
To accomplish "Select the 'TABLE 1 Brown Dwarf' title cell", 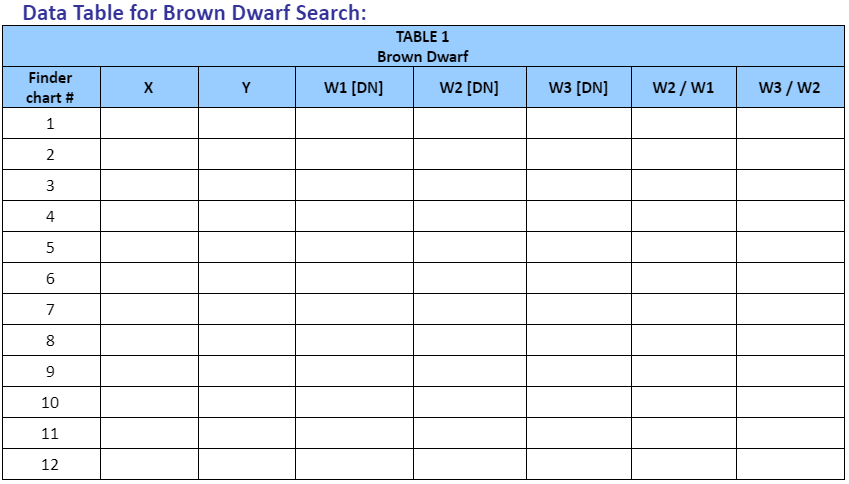I will pyautogui.click(x=423, y=47).
